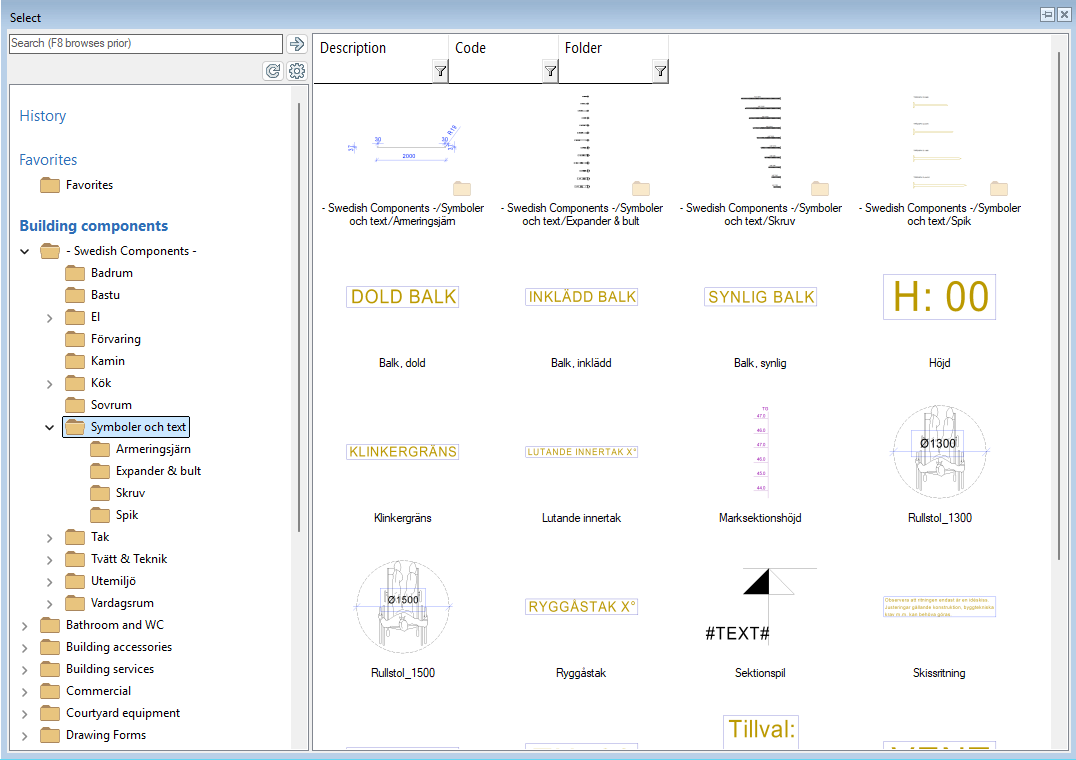Viewport: 1076px width, 760px height.
Task: Collapse the Symboler och text folder
Action: (50, 428)
